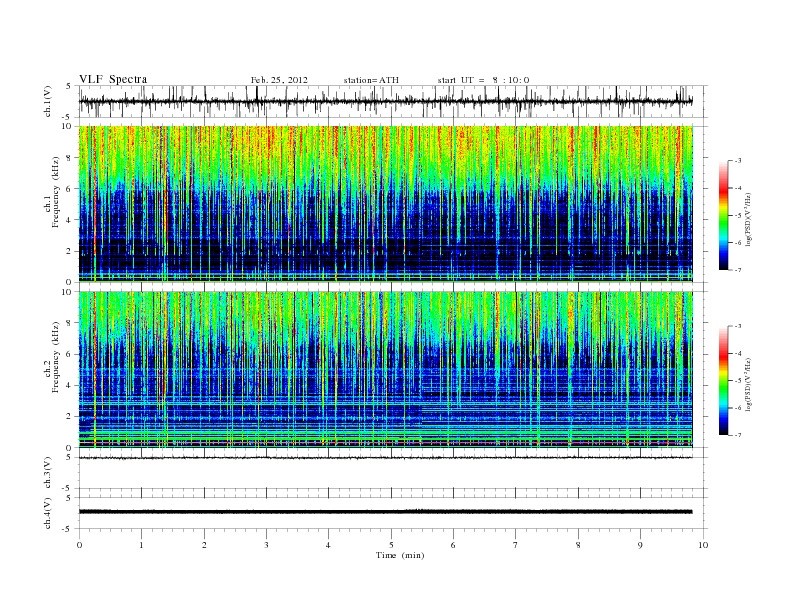This screenshot has height=612, width=792.
Task: Click the time axis tick label '8'
Action: 578,545
